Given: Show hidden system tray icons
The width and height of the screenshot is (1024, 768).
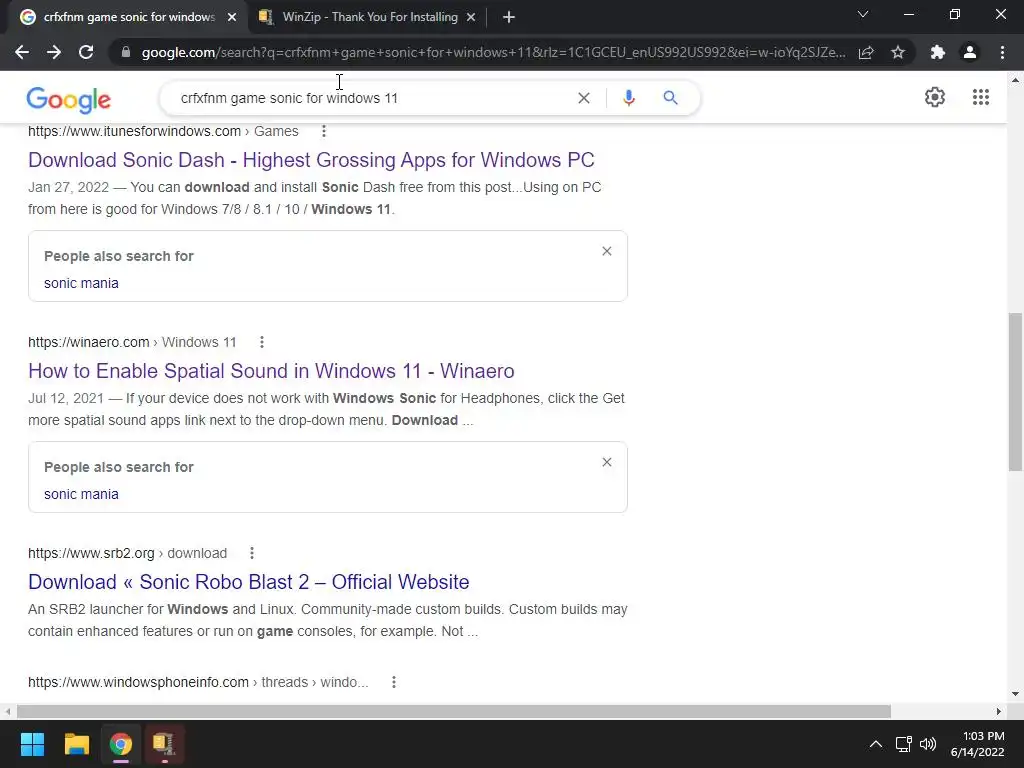Looking at the screenshot, I should [876, 744].
